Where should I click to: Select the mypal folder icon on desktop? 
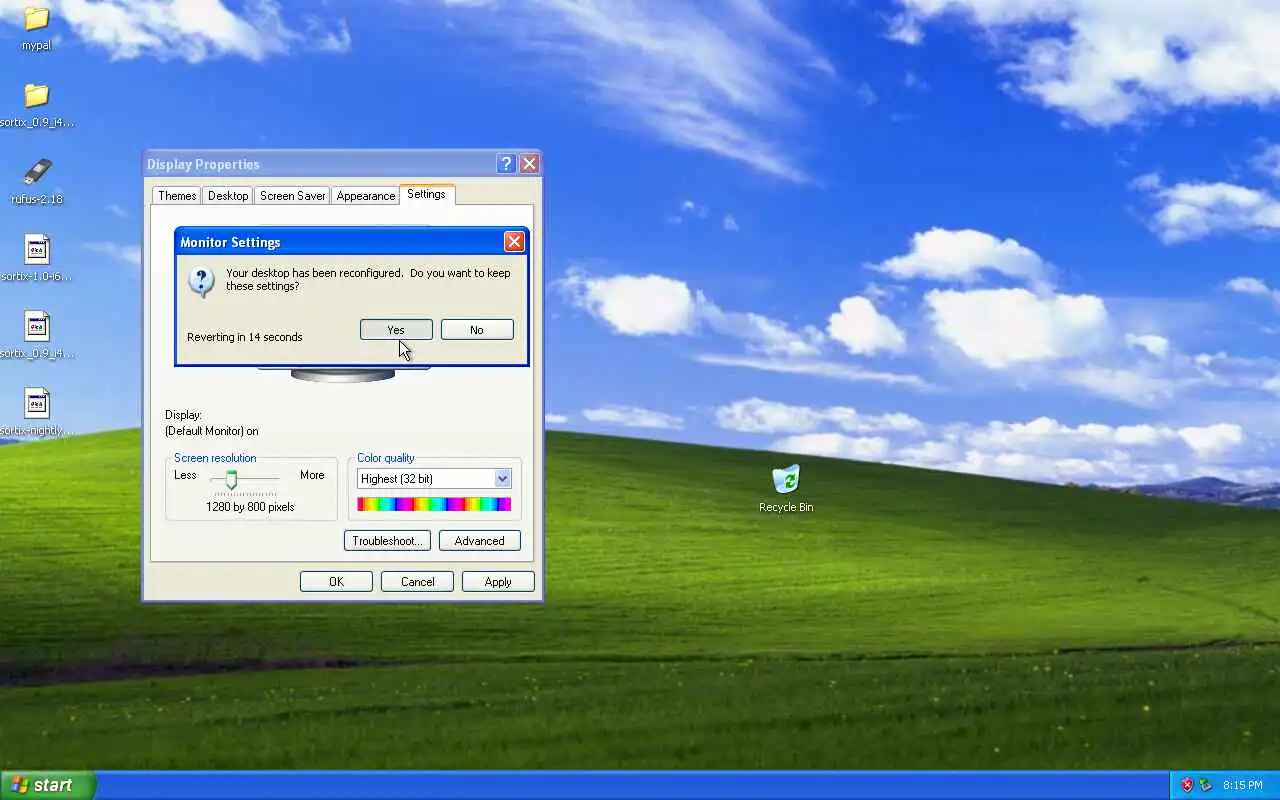coord(36,19)
